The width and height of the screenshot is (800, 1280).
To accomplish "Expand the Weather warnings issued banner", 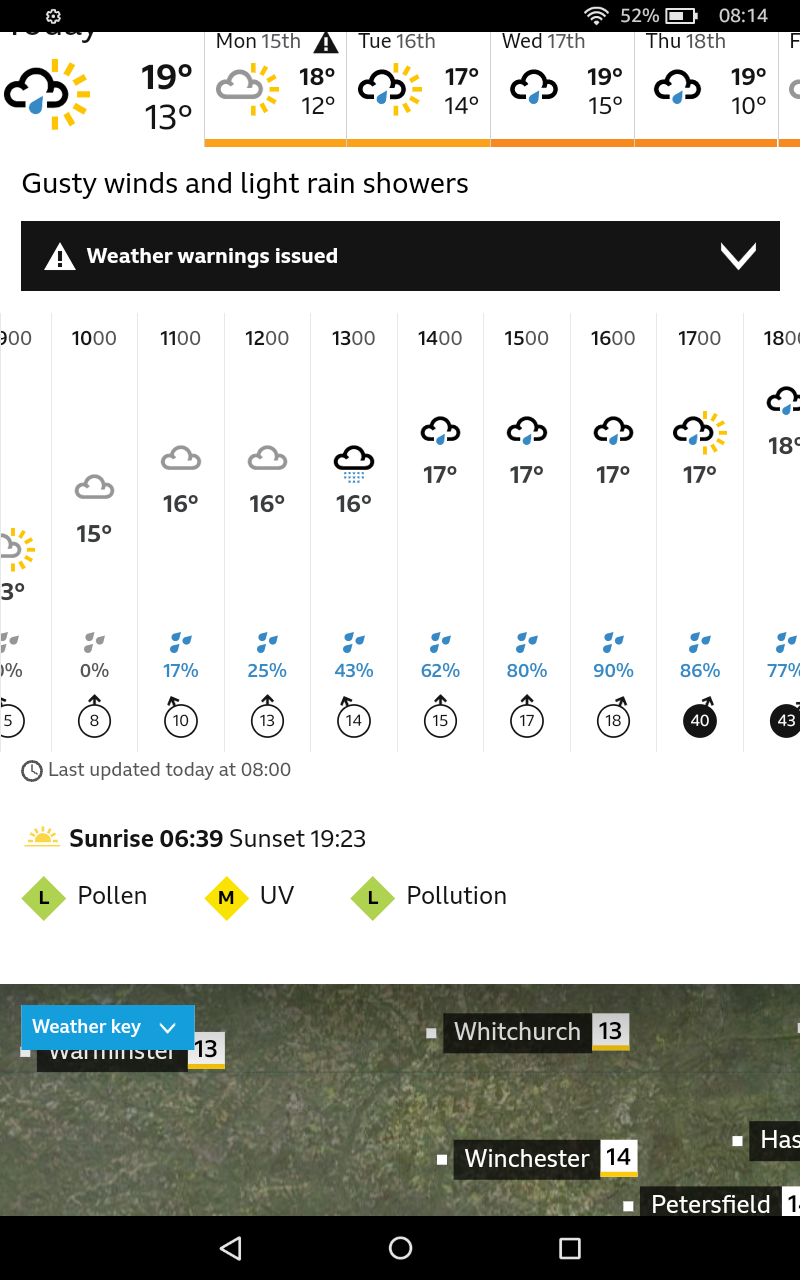I will coord(400,256).
